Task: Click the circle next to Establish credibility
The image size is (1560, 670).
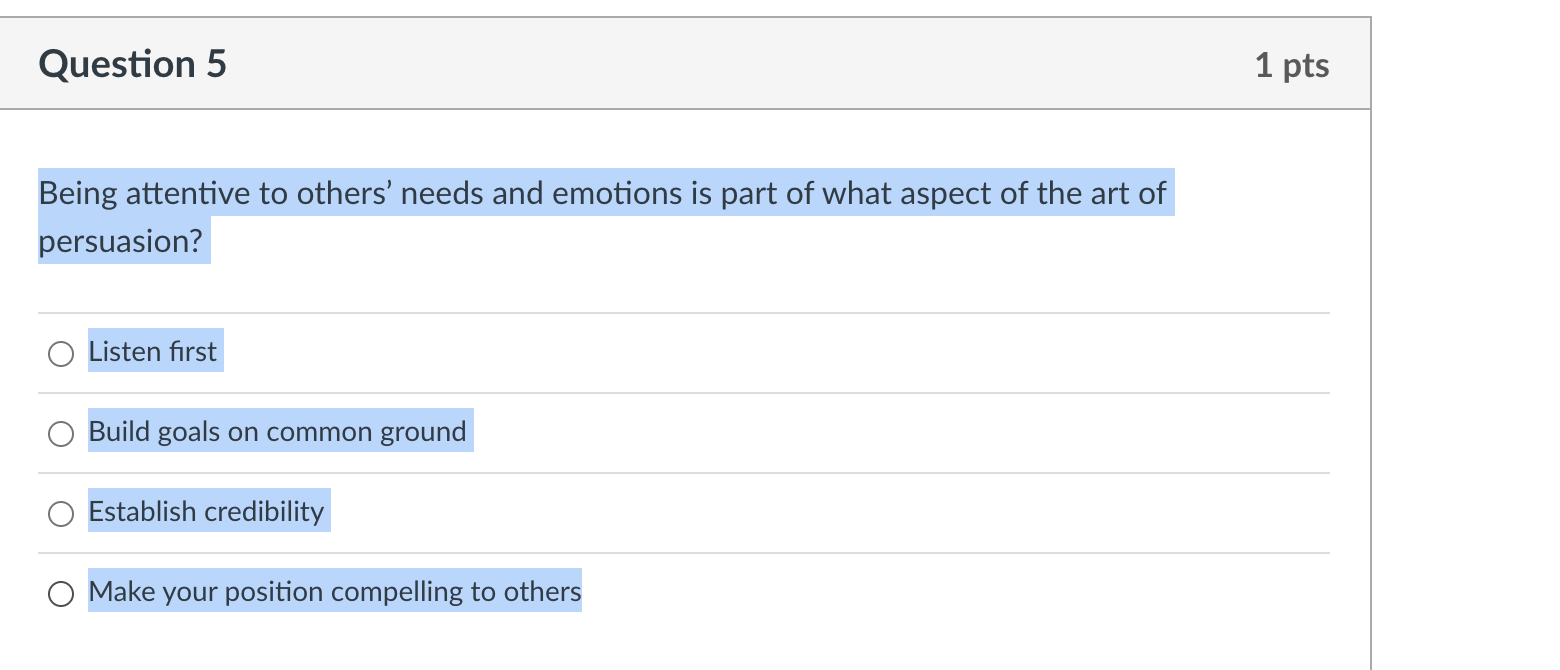Action: pyautogui.click(x=60, y=513)
